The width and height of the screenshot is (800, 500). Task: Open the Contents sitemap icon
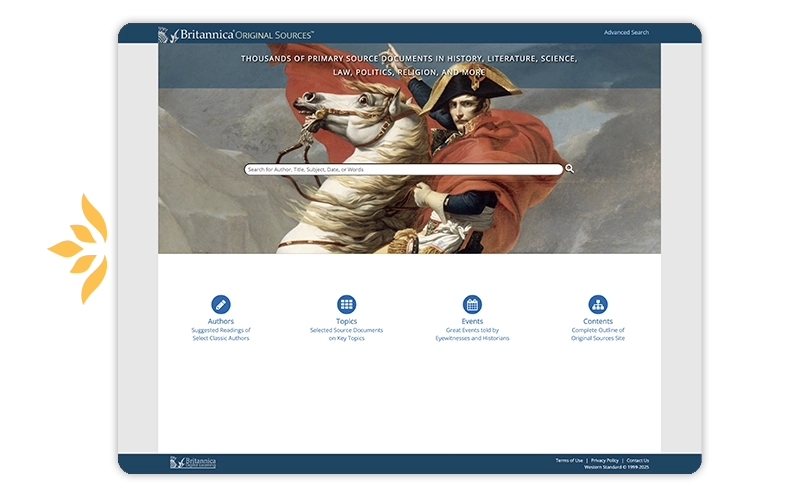pos(598,305)
